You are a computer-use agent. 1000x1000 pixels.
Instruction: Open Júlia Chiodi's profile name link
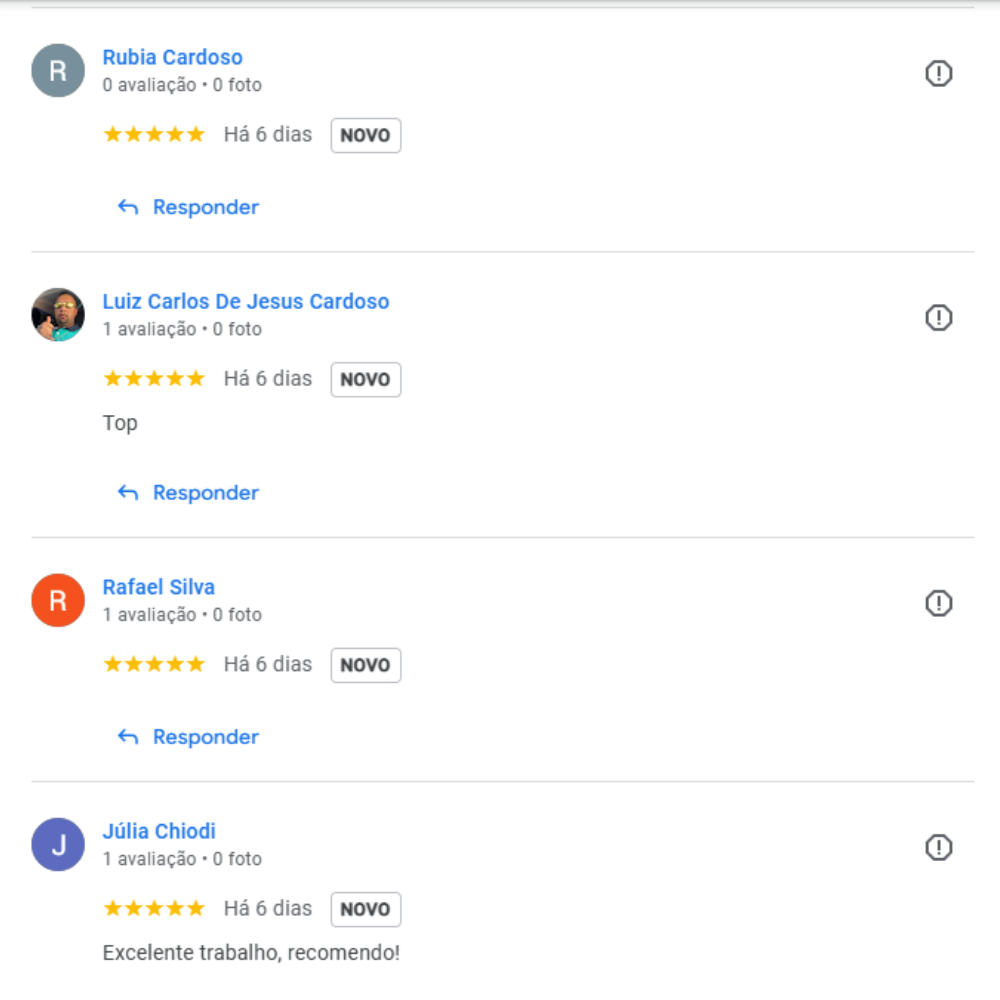159,831
